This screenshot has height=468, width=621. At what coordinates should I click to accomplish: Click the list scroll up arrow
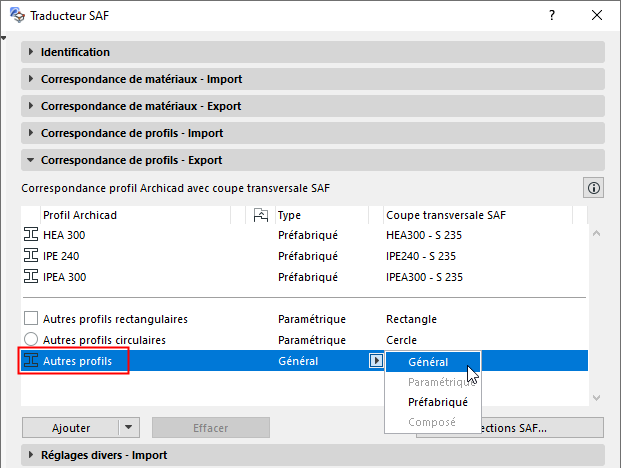[x=596, y=234]
